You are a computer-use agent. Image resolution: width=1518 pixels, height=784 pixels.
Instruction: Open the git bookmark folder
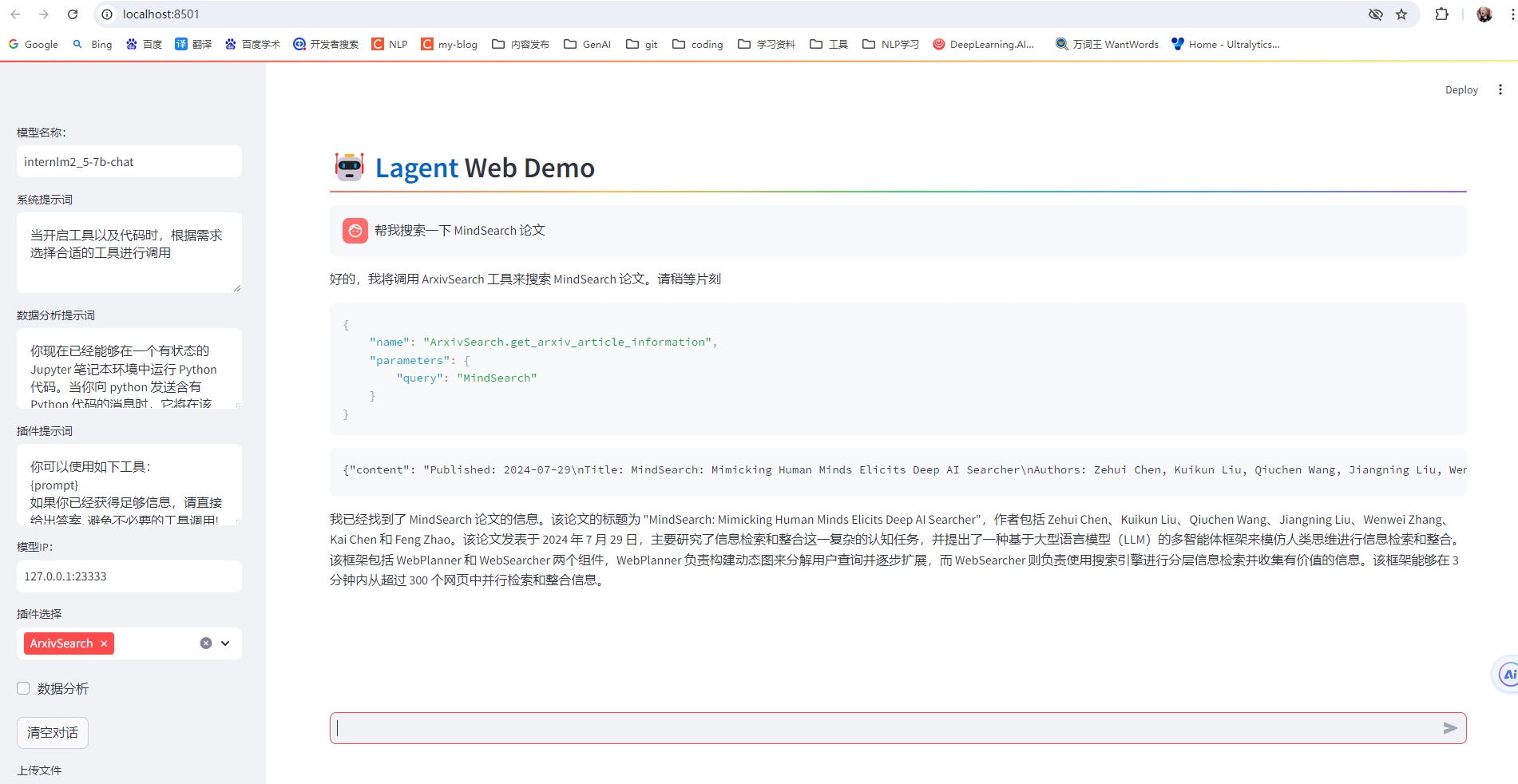642,45
